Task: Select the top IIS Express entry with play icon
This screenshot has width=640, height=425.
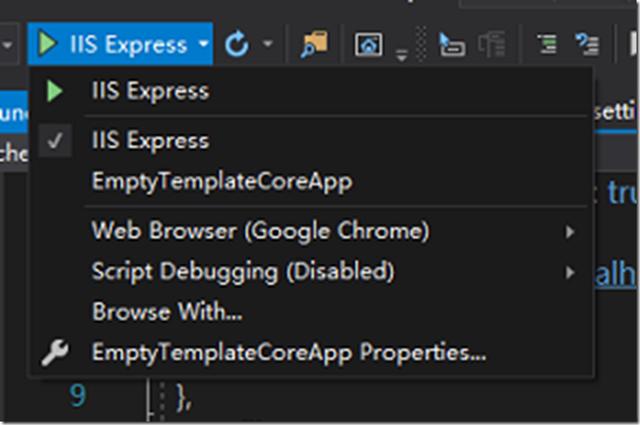Action: (312, 91)
